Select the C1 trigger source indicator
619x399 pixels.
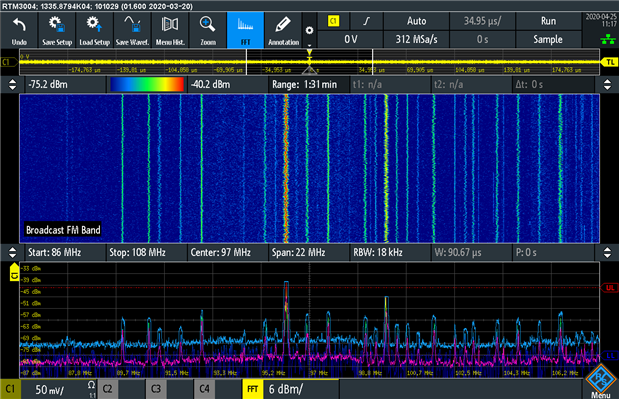(334, 21)
